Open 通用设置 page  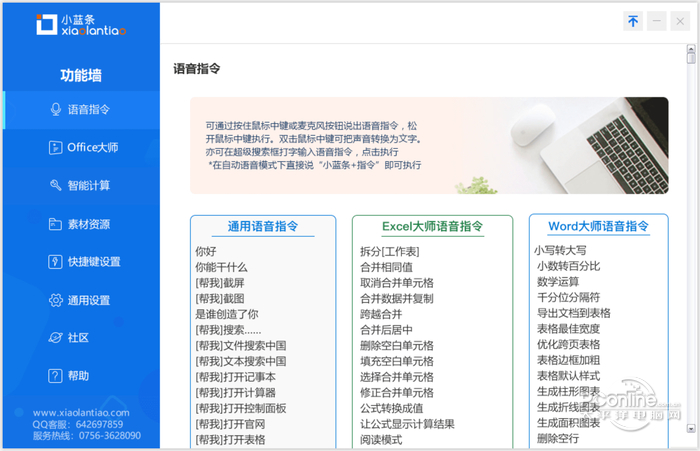click(x=81, y=301)
